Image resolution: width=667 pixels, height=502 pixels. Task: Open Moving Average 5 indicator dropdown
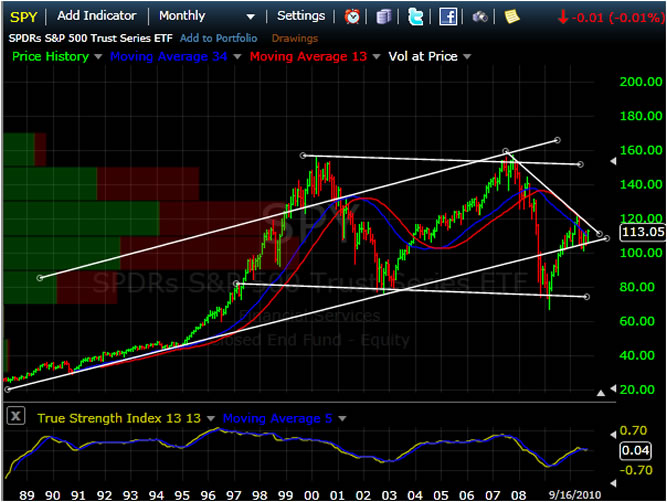(342, 418)
